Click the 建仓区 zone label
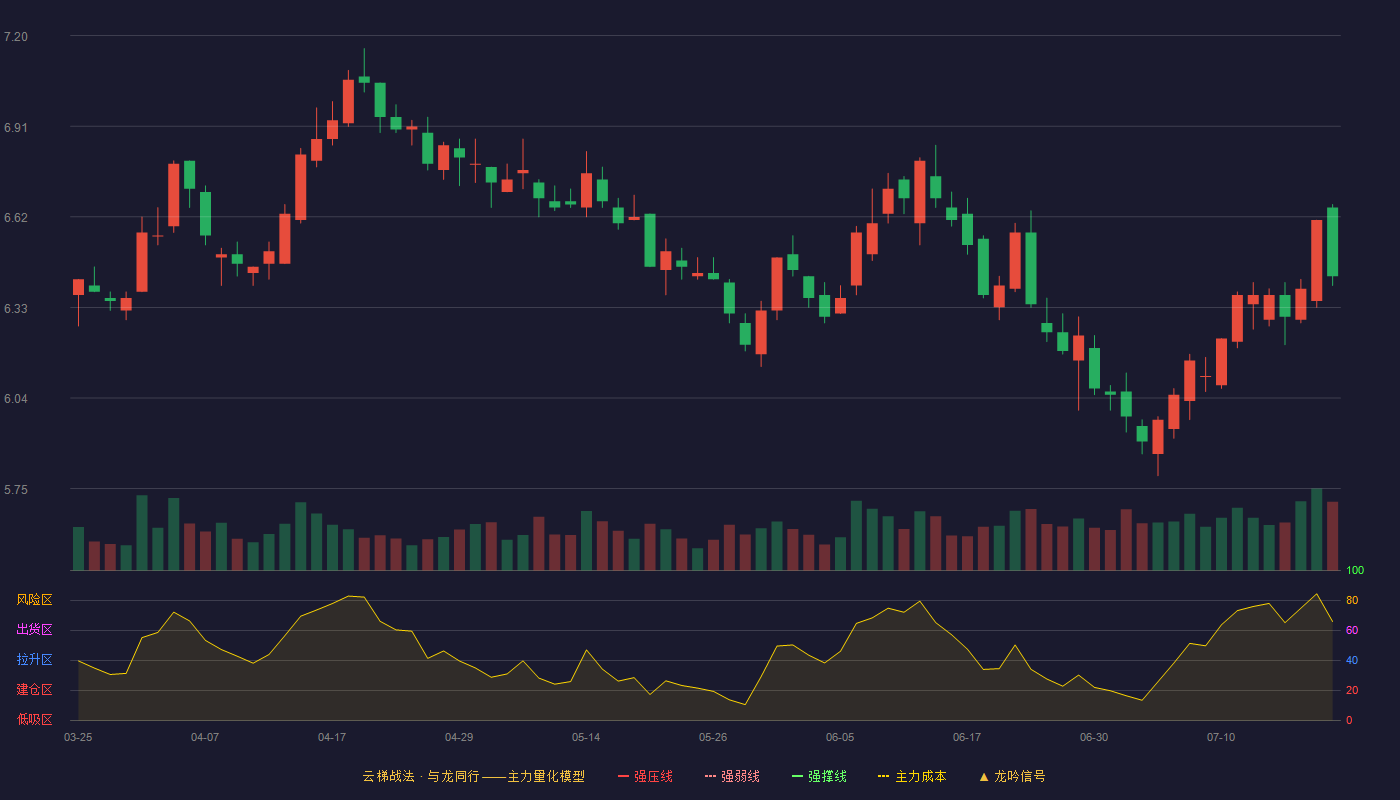This screenshot has width=1400, height=800. (x=34, y=690)
